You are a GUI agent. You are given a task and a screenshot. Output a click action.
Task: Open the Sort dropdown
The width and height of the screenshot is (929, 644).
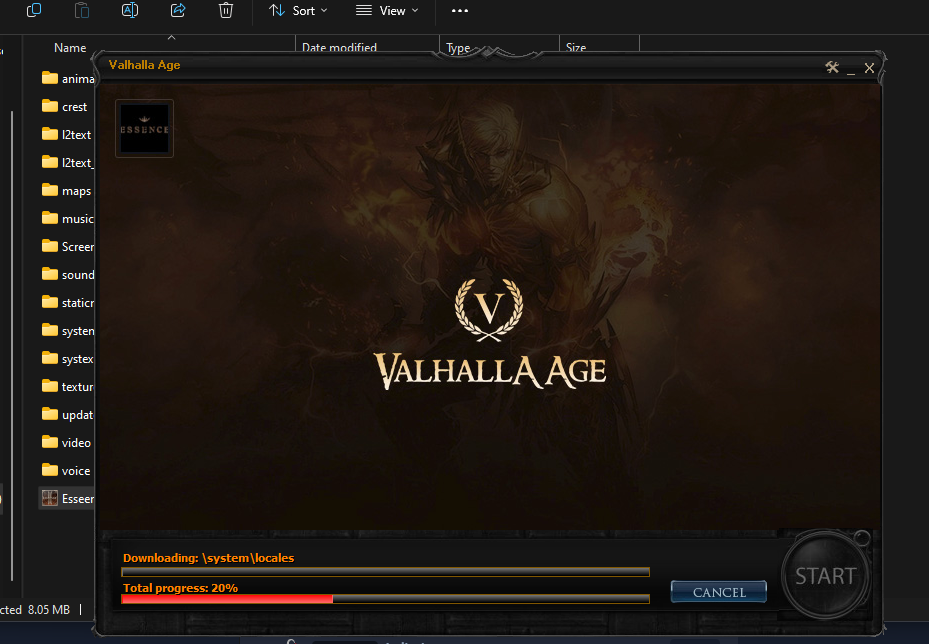click(x=297, y=10)
